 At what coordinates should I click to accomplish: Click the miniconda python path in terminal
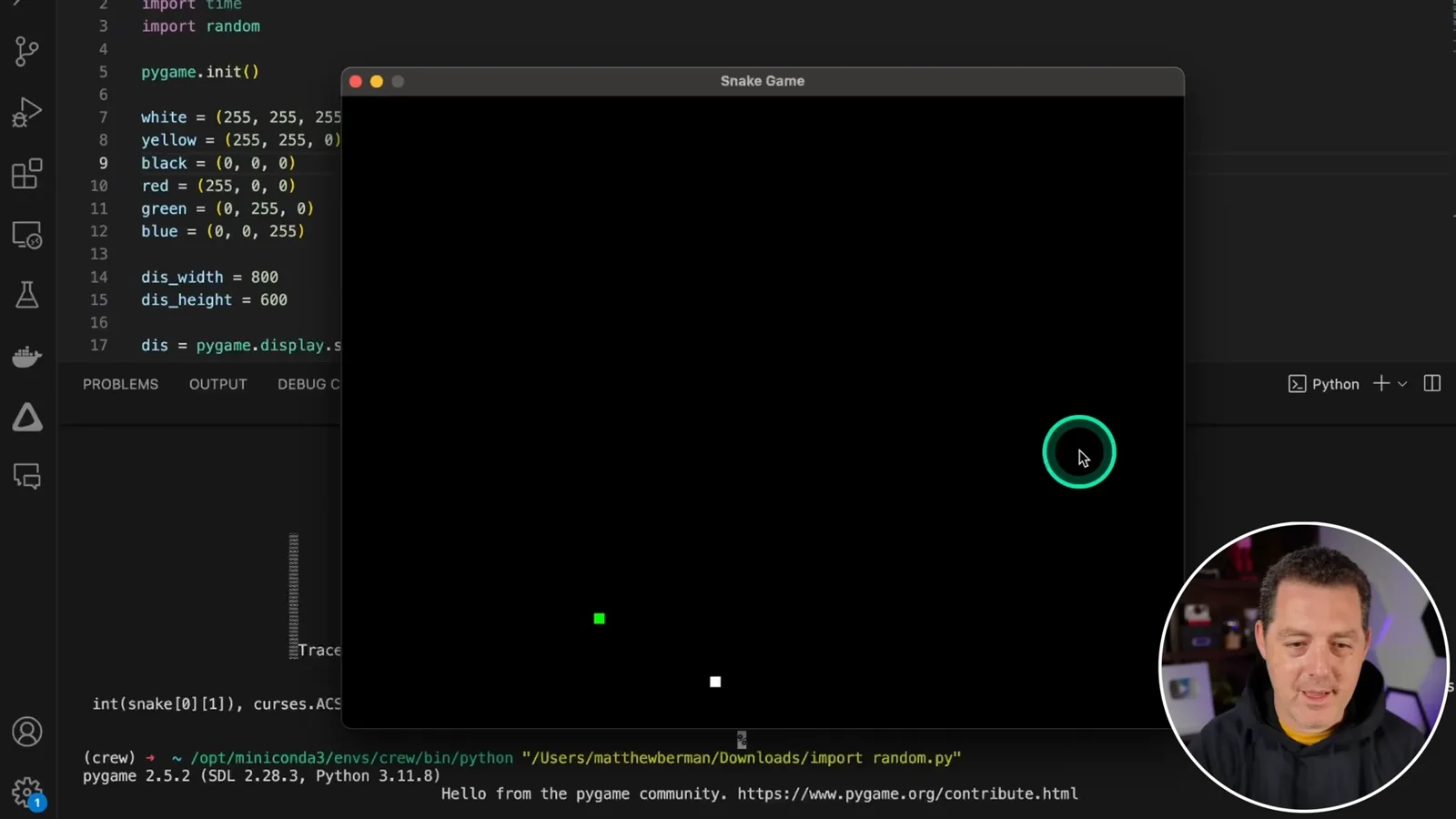coord(351,757)
